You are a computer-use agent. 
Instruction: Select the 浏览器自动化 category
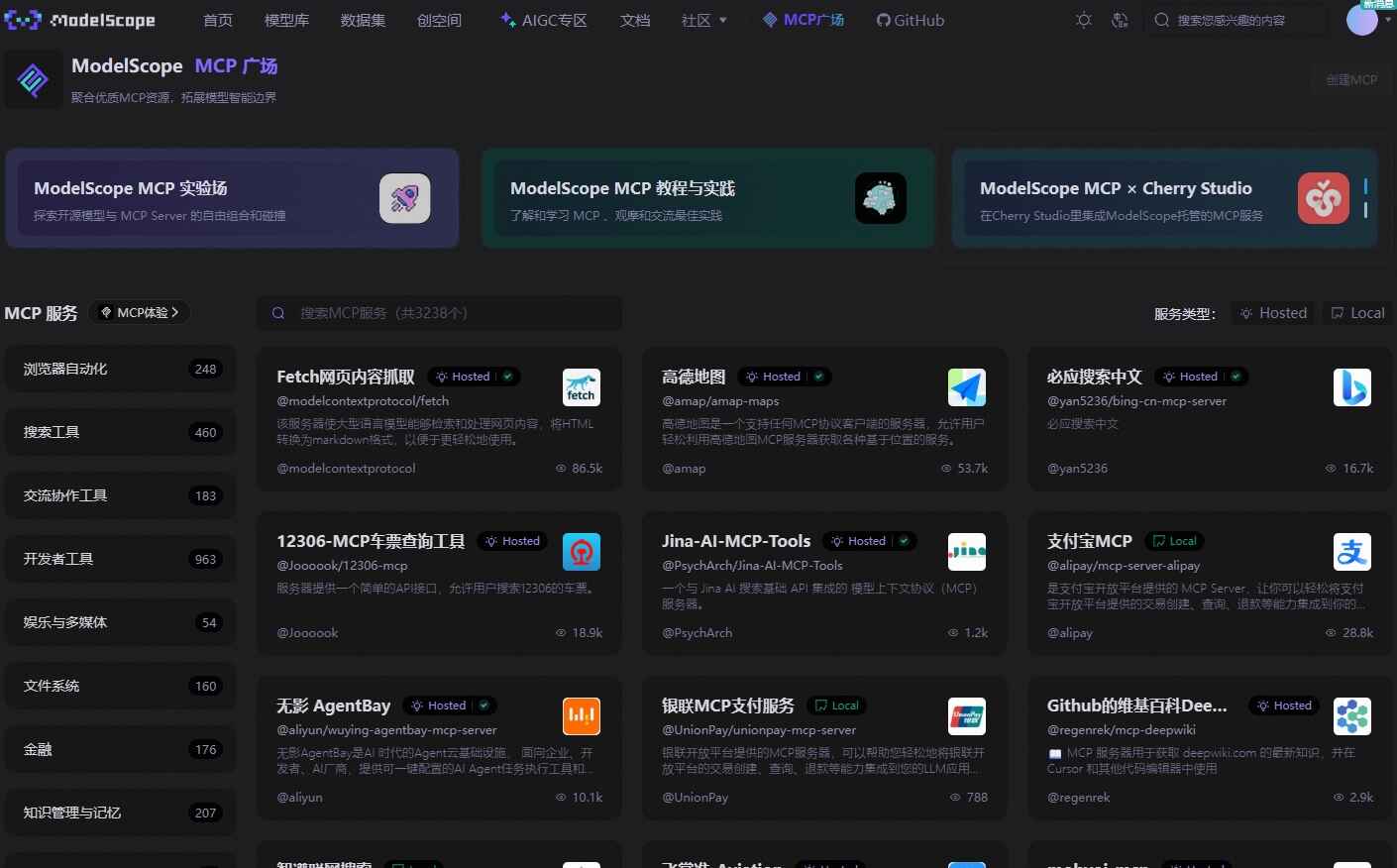click(x=121, y=369)
